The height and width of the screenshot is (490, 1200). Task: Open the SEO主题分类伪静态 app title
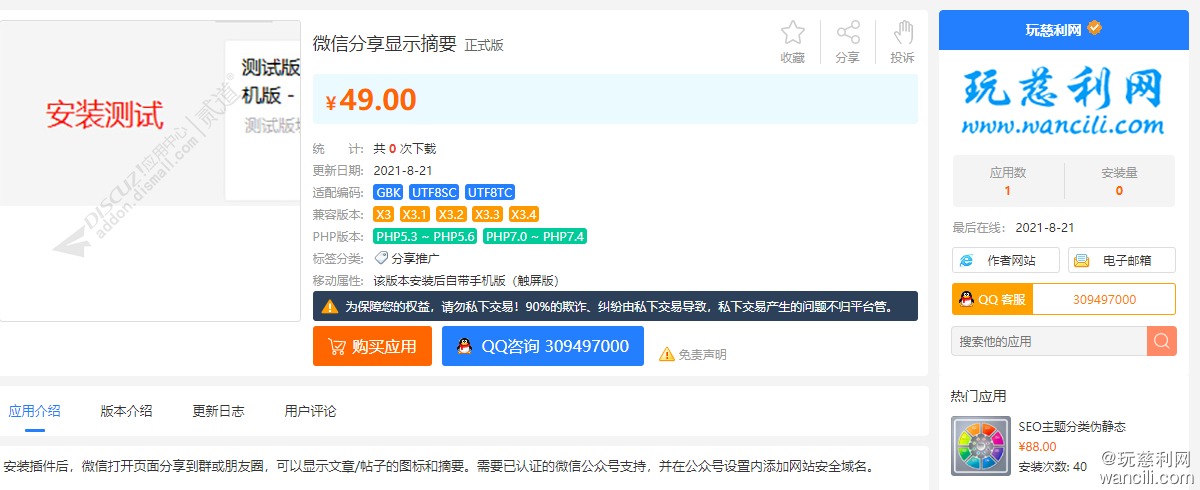pos(1072,427)
